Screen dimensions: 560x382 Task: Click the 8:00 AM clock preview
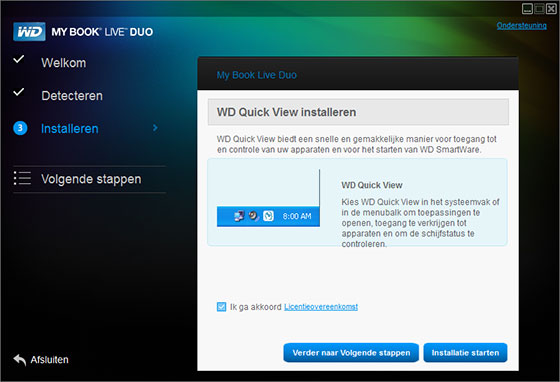coord(297,216)
